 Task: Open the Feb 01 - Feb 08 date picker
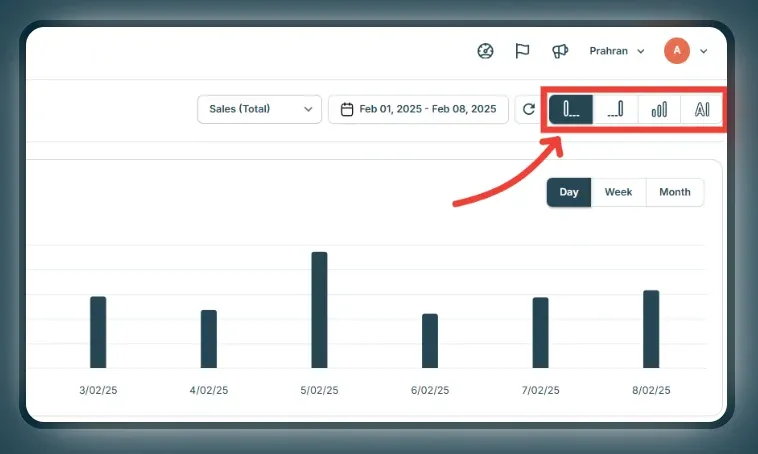(x=418, y=109)
